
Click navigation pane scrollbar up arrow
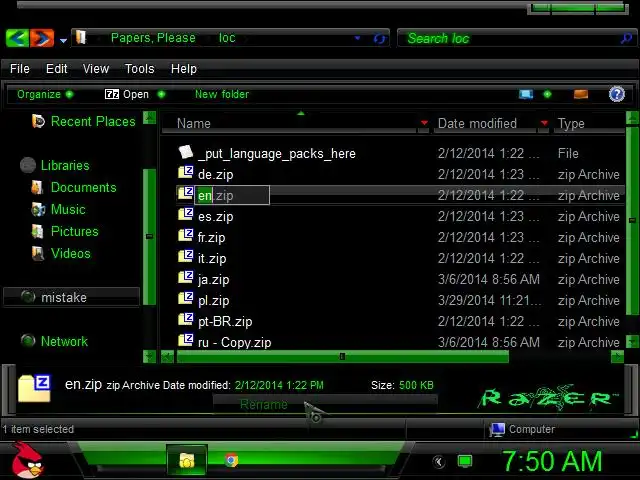pos(149,118)
